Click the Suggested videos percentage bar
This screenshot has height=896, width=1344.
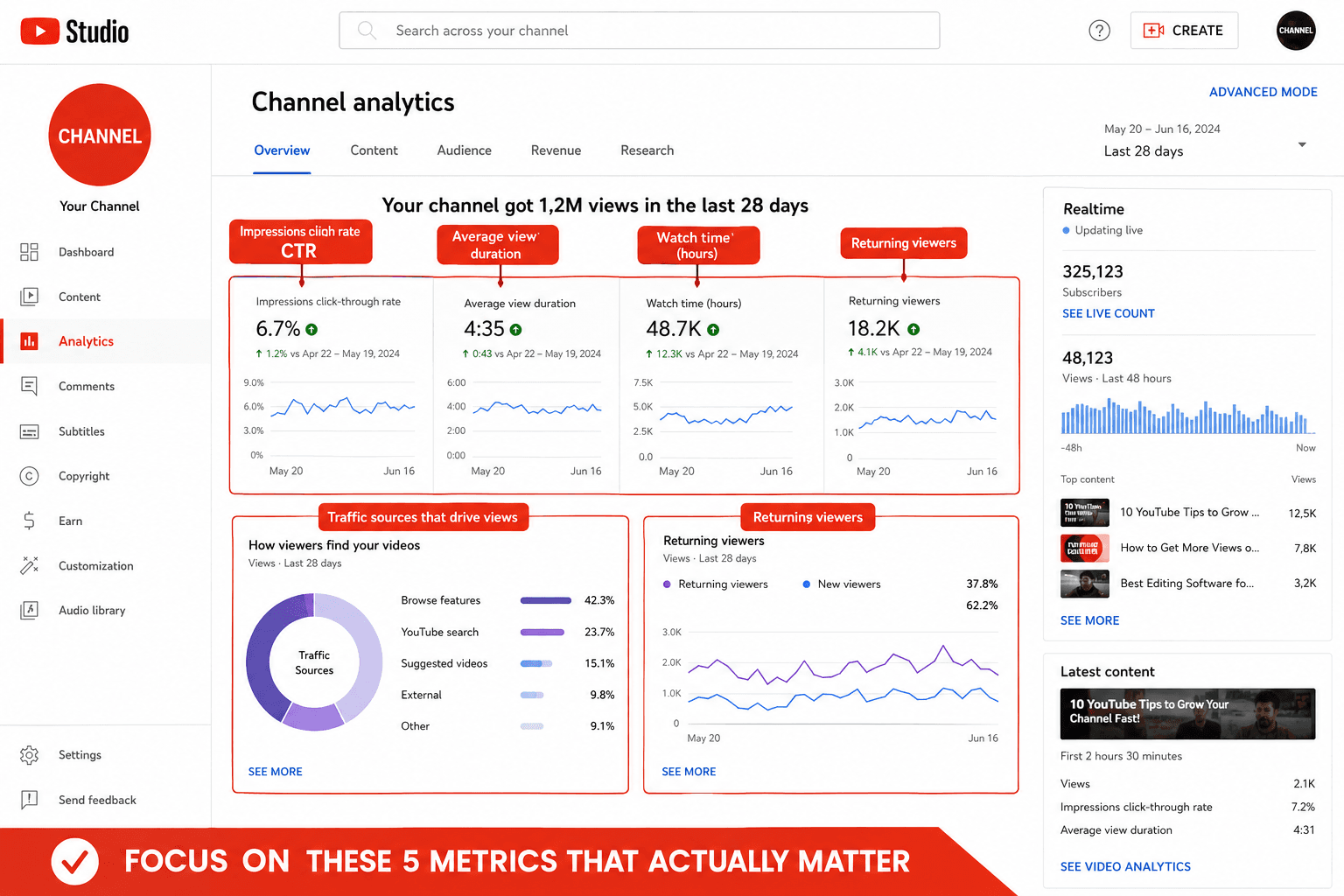[x=536, y=663]
